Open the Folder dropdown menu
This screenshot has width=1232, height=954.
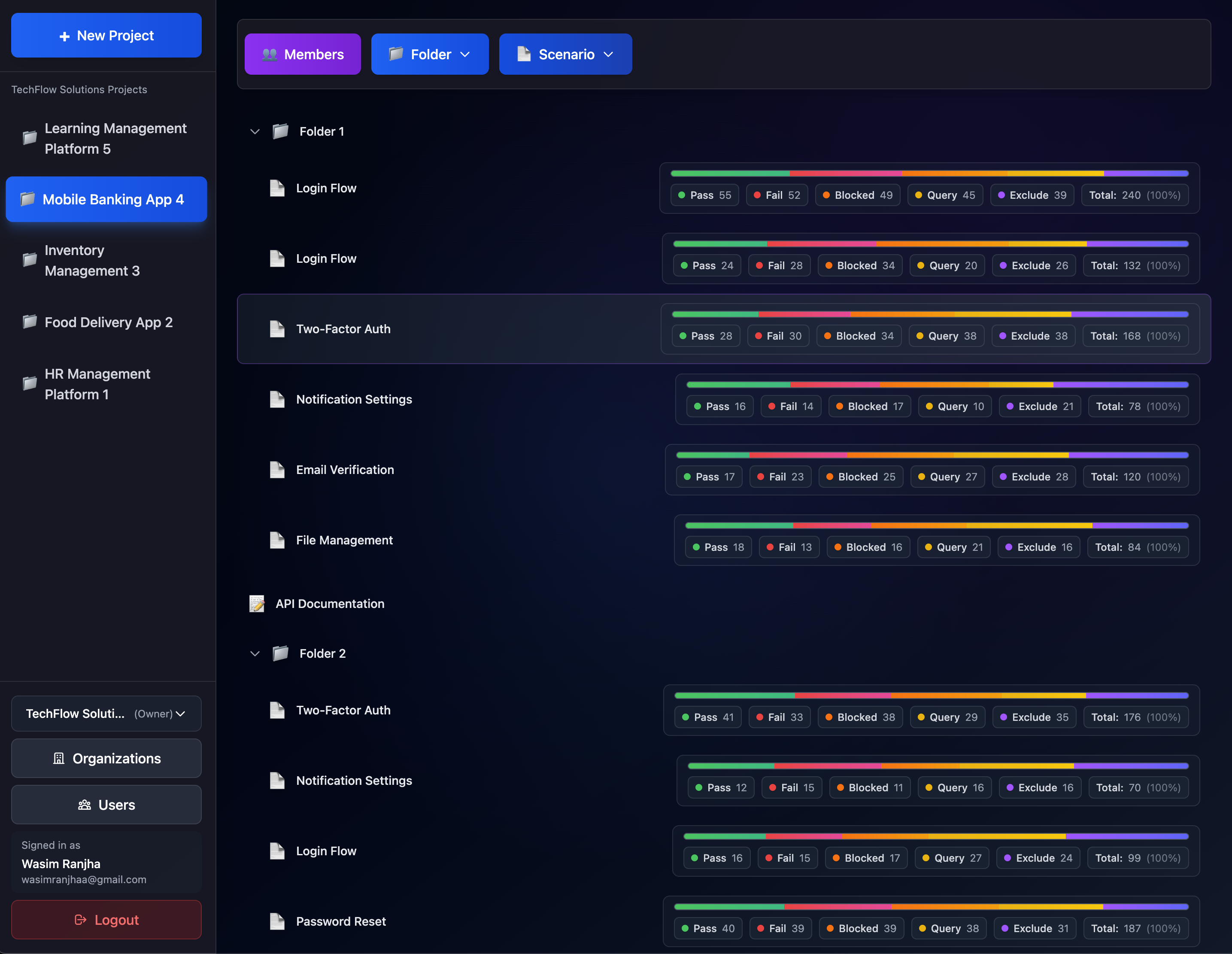[430, 54]
